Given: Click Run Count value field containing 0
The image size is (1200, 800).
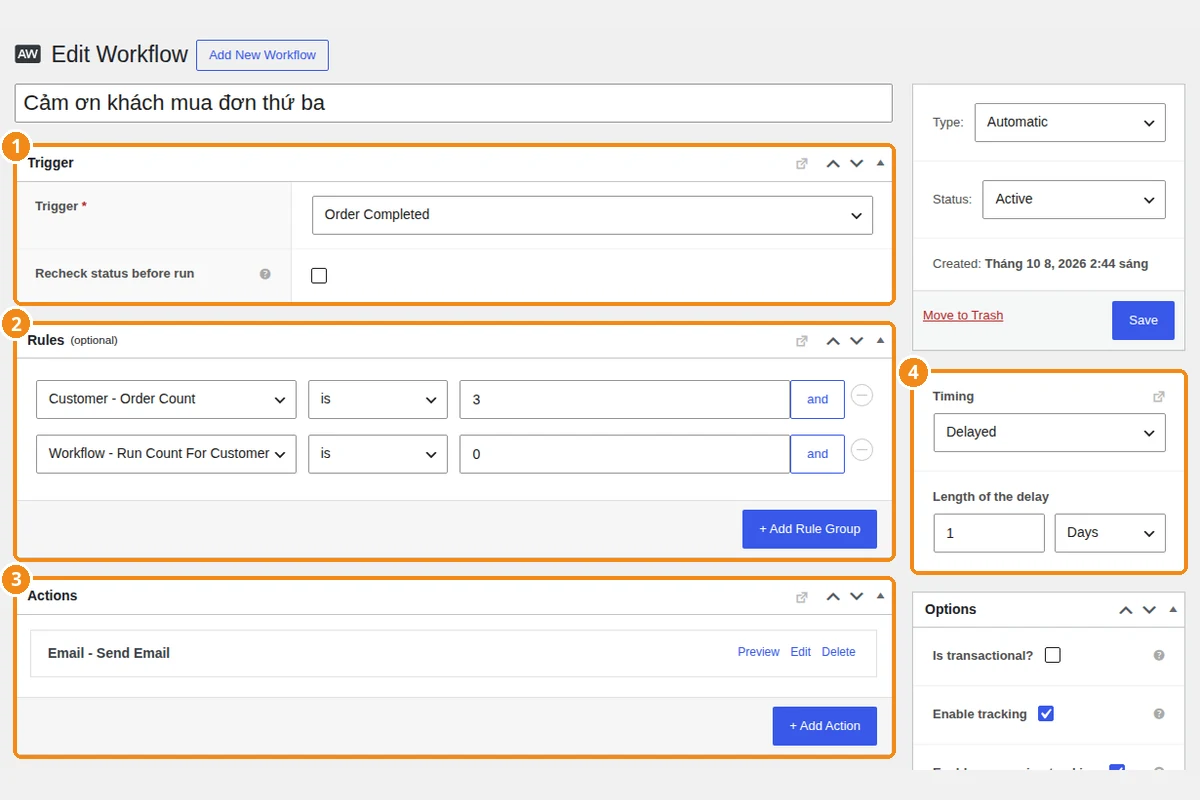Looking at the screenshot, I should coord(625,454).
